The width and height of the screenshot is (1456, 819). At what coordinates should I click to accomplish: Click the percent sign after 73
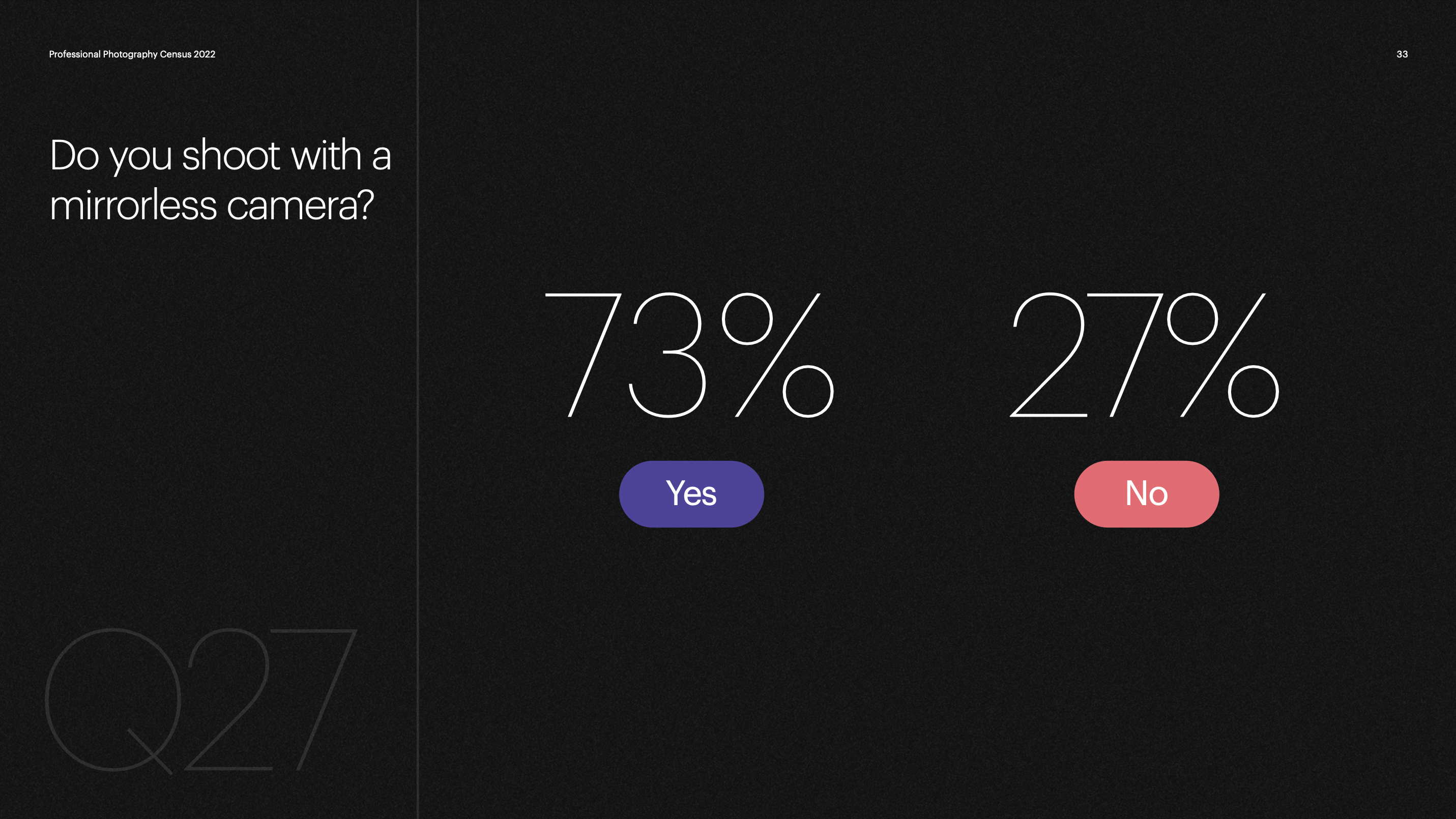pyautogui.click(x=778, y=355)
